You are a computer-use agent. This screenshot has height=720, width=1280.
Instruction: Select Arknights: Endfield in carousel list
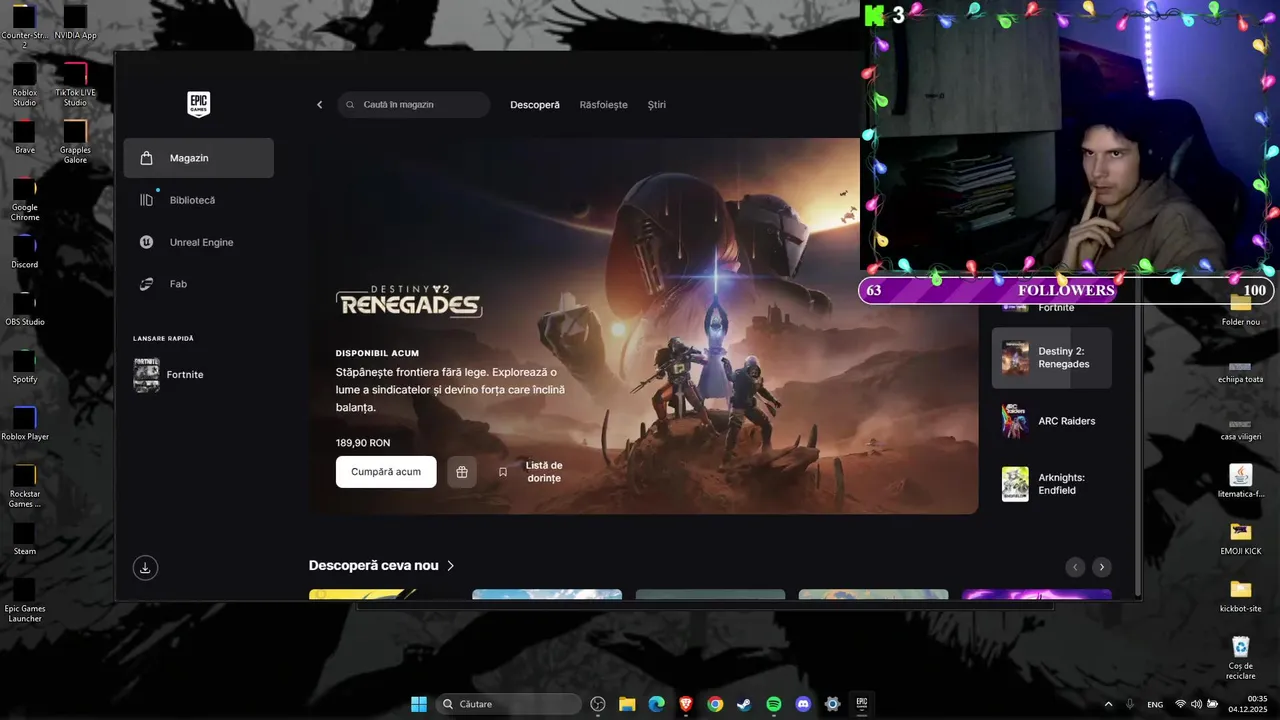(1052, 484)
